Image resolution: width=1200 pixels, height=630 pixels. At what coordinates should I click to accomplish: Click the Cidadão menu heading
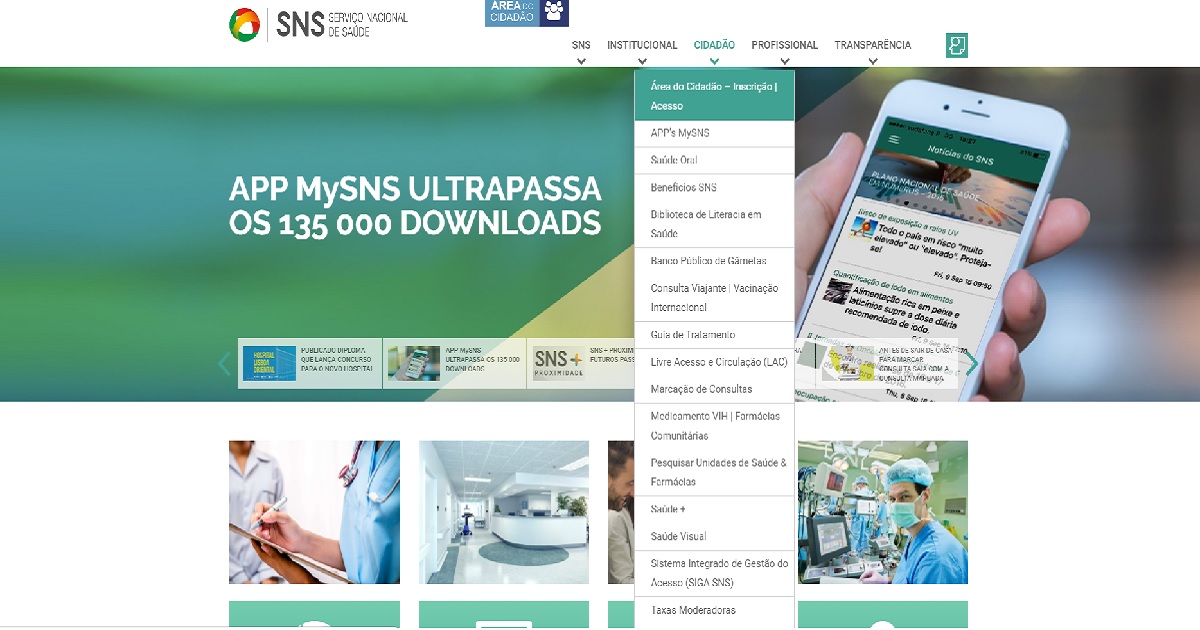(714, 45)
